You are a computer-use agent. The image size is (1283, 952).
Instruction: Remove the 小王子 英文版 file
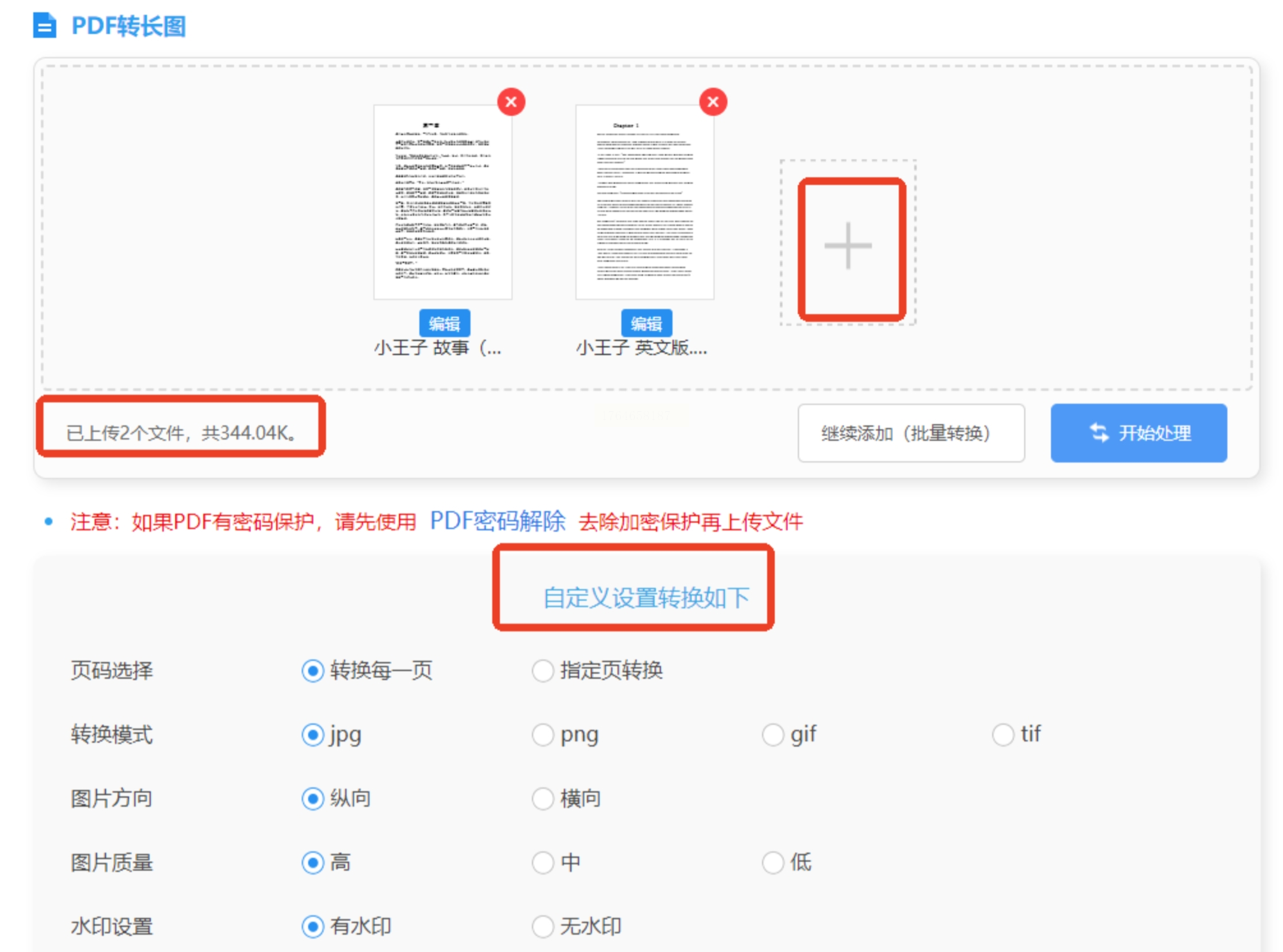pos(713,102)
